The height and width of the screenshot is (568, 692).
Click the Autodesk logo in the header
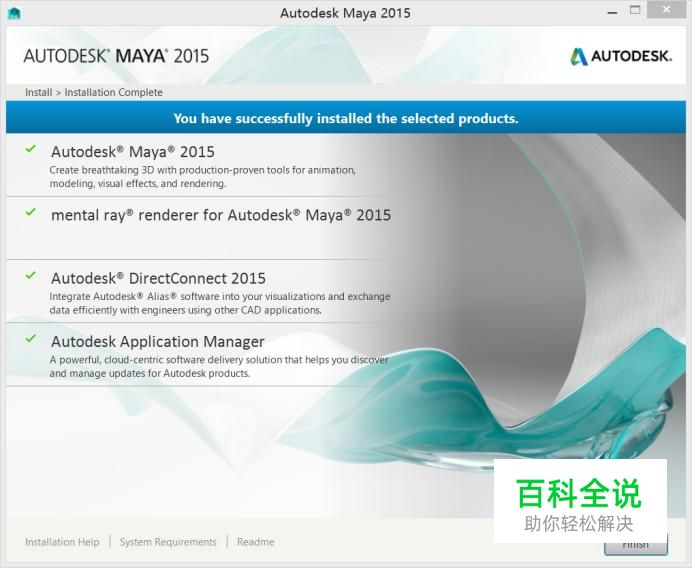(x=621, y=56)
